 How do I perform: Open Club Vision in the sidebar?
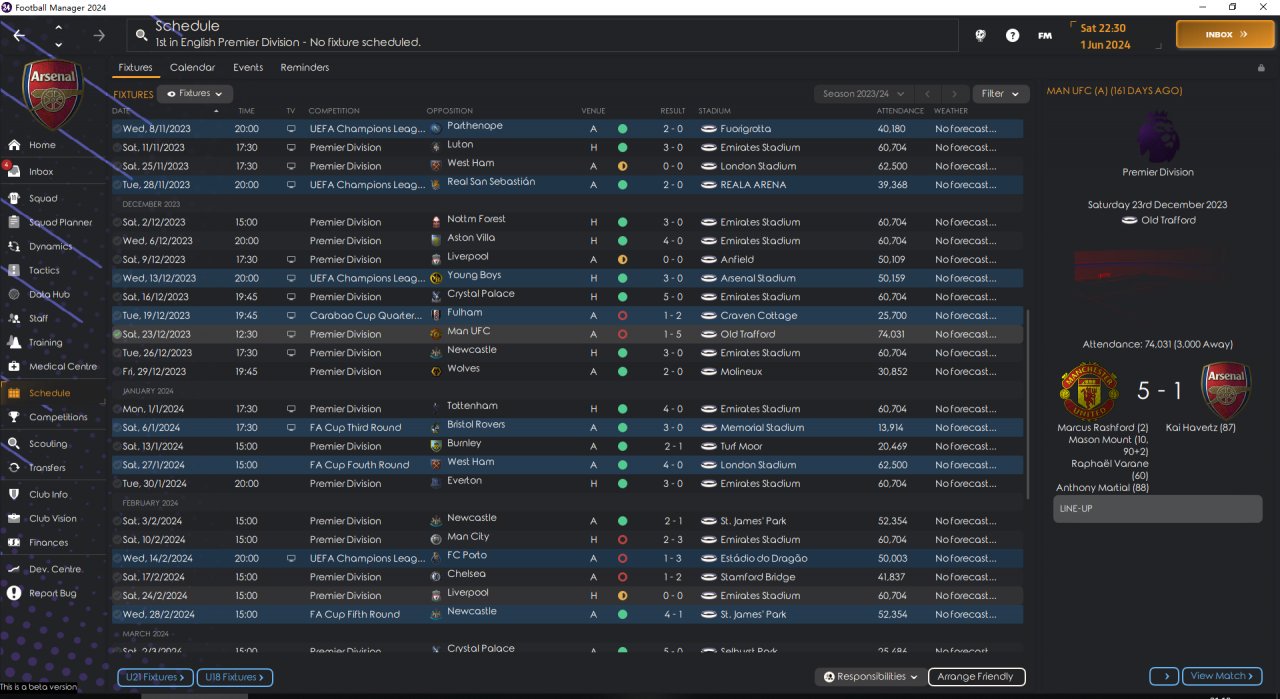53,518
